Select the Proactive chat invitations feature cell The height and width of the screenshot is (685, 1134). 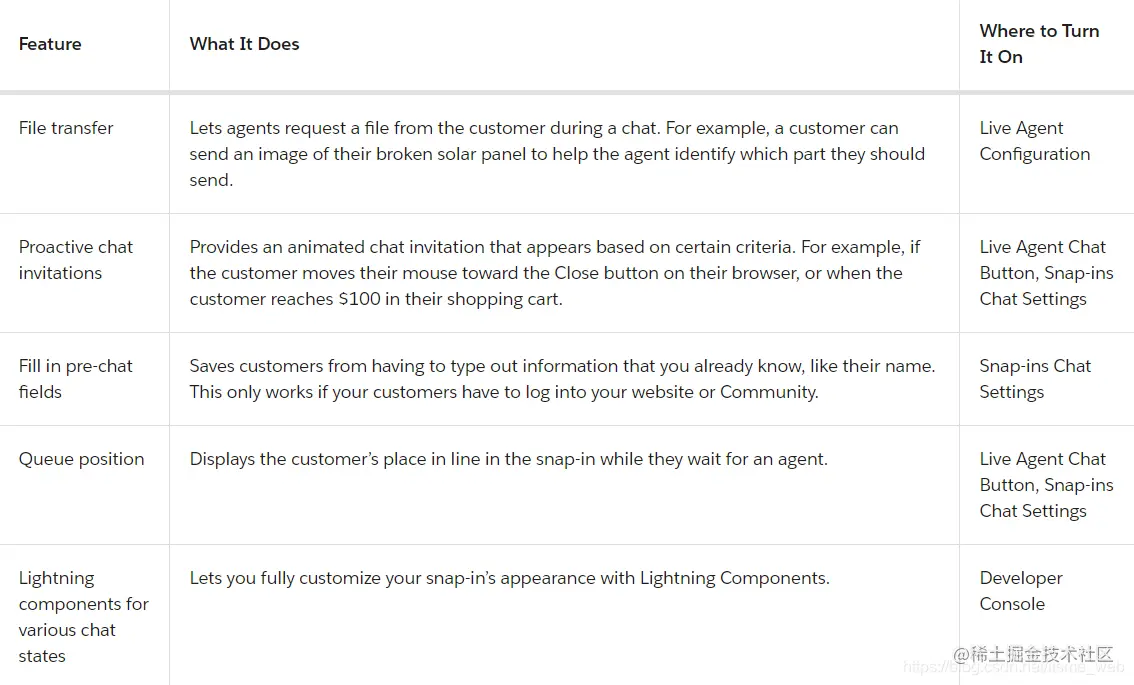pyautogui.click(x=76, y=260)
